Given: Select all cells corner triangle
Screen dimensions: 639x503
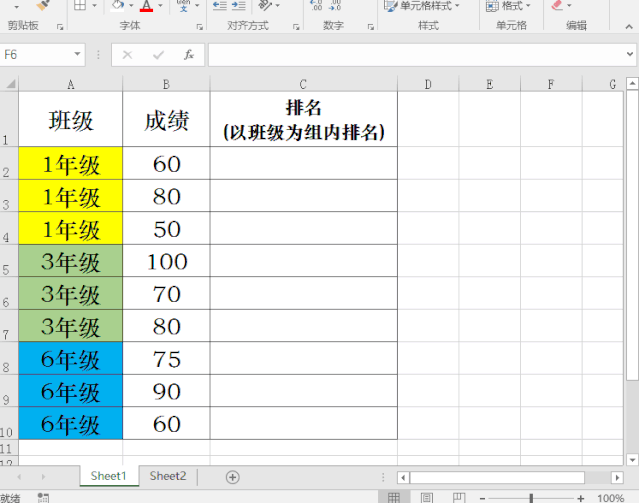Looking at the screenshot, I should [x=9, y=84].
